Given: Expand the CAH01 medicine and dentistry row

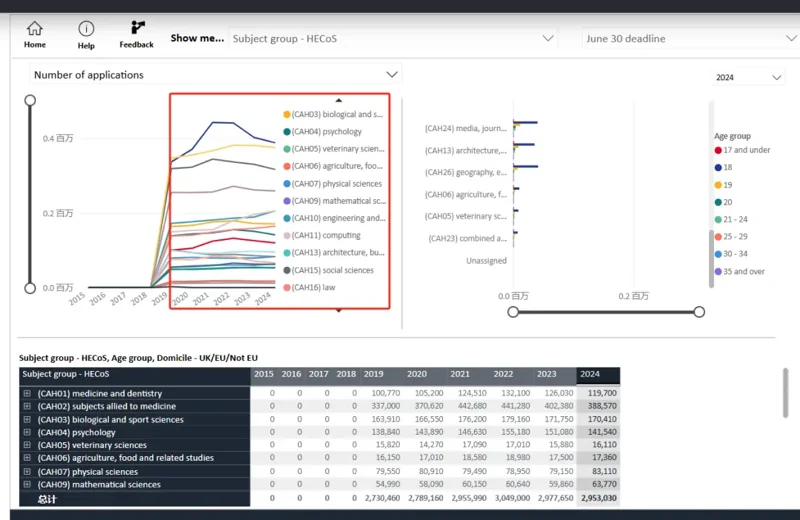Looking at the screenshot, I should (27, 393).
